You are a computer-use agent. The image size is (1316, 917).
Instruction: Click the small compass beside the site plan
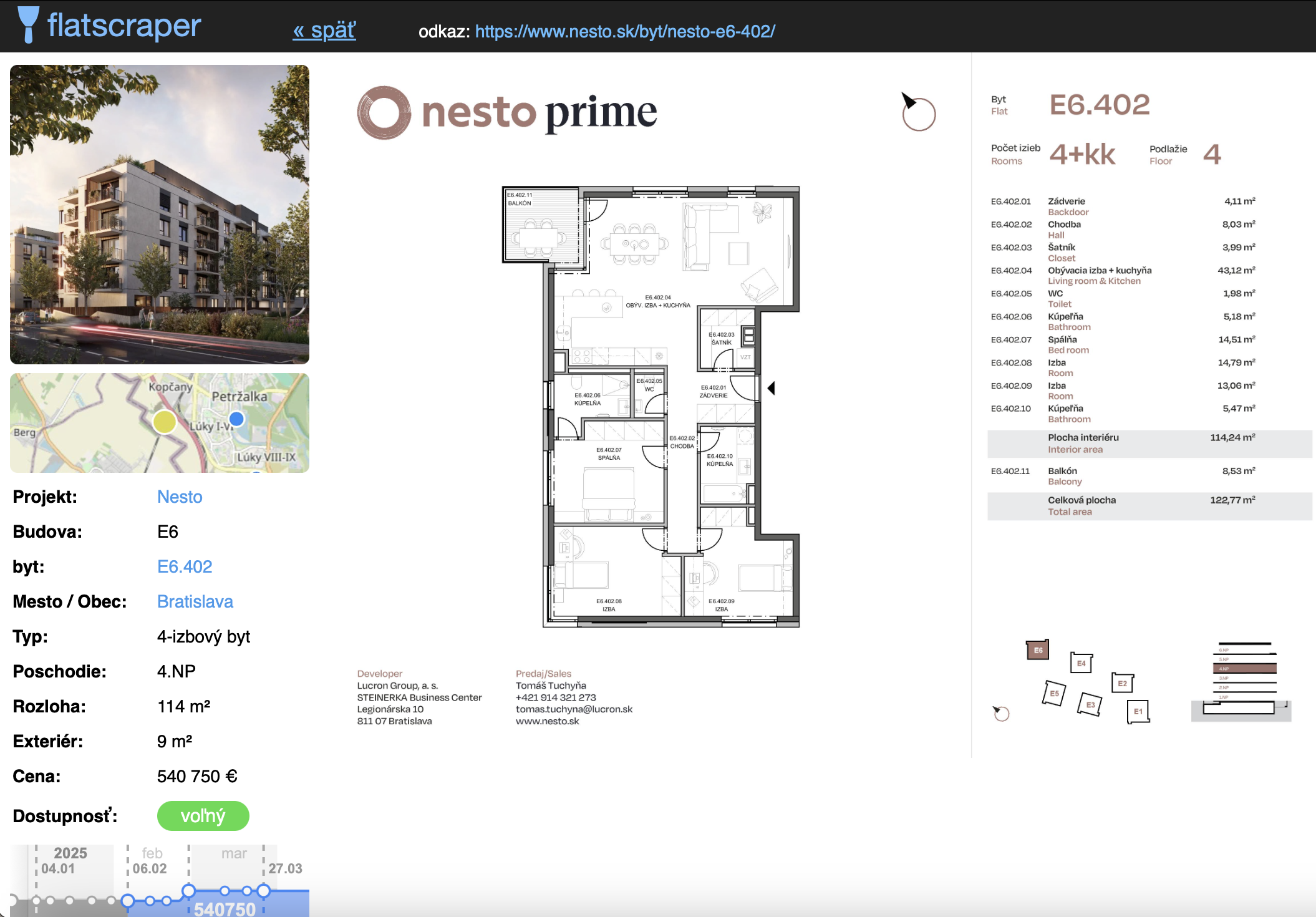click(1000, 713)
